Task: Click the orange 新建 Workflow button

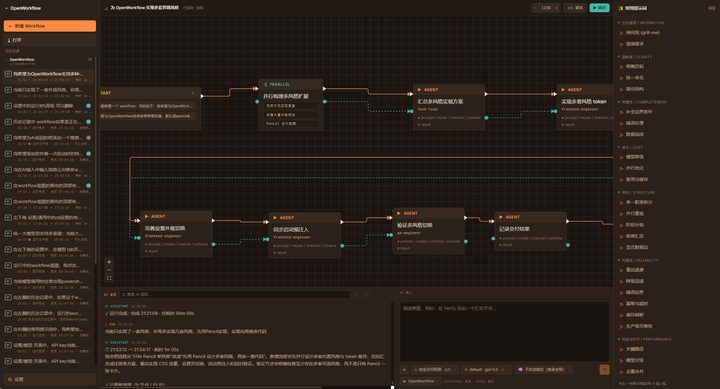Action: pyautogui.click(x=50, y=26)
